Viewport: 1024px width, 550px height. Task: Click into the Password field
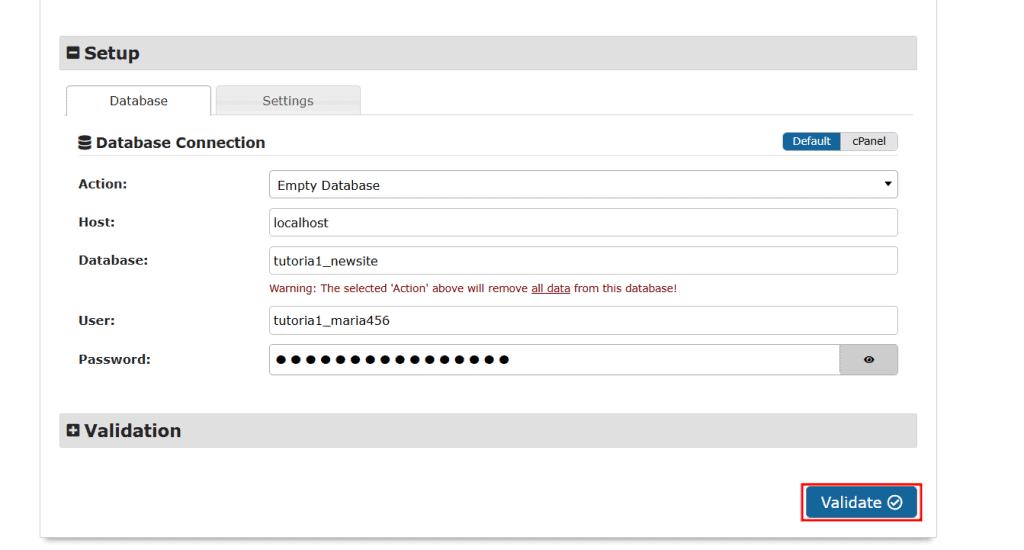click(554, 359)
